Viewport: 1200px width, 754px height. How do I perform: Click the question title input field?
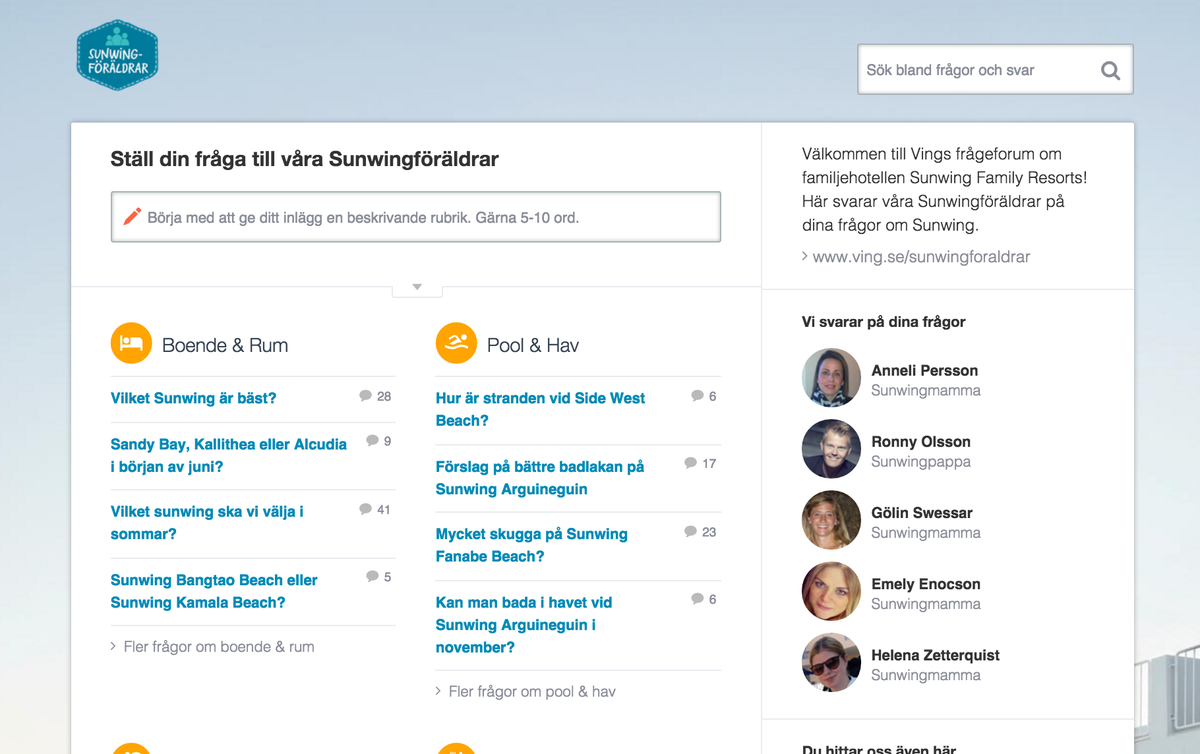(x=416, y=217)
